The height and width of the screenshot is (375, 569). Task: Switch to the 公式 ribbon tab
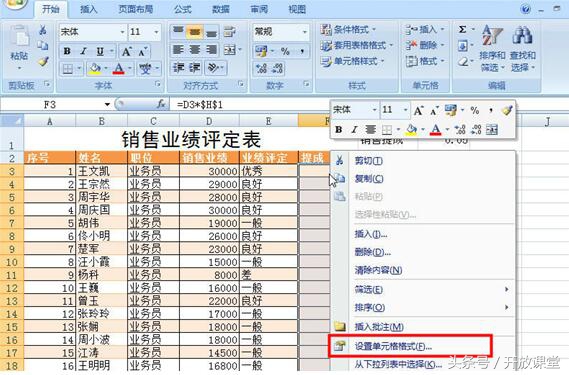[183, 9]
